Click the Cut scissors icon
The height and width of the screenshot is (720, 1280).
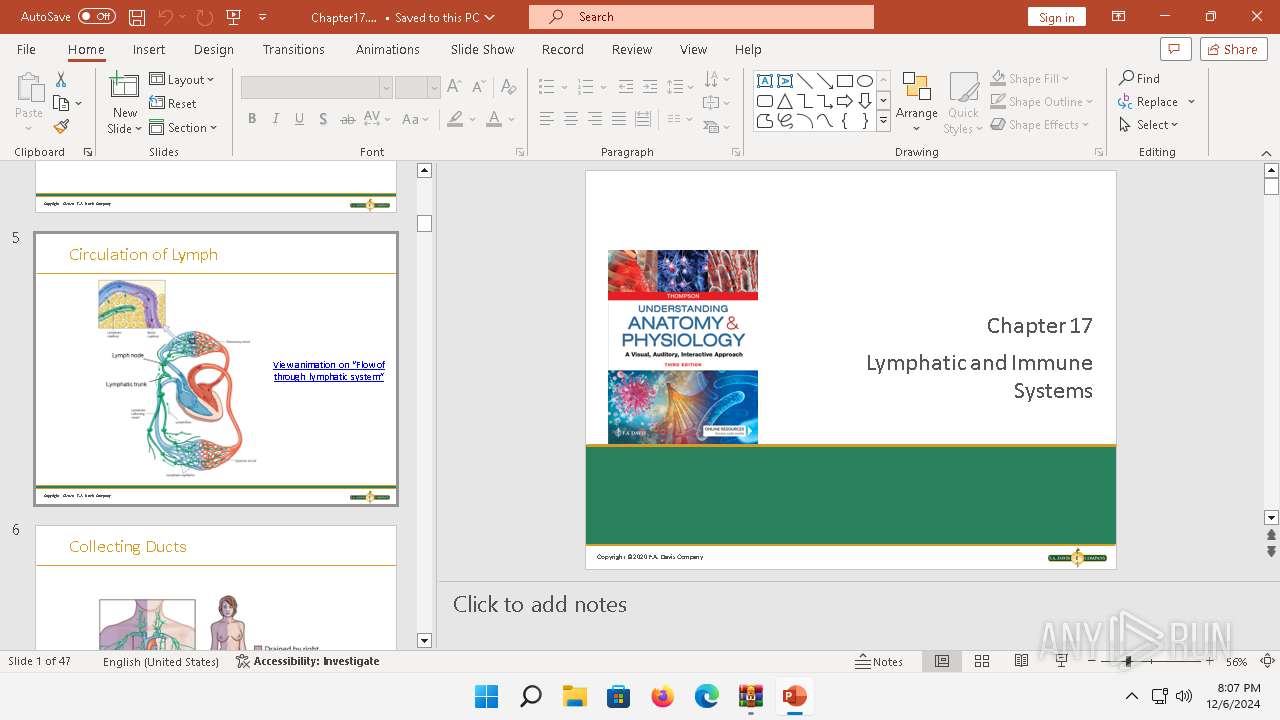click(x=61, y=79)
